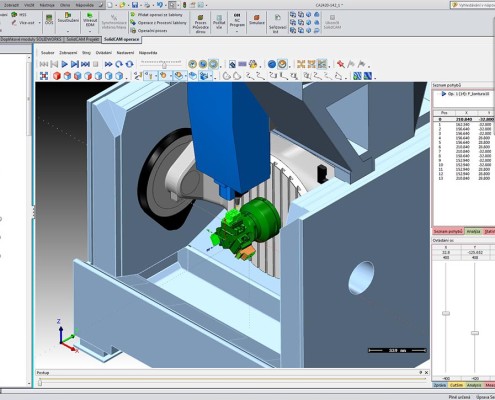This screenshot has height=400, width=495.
Task: Click the red pin marker icon
Action: tap(340, 64)
